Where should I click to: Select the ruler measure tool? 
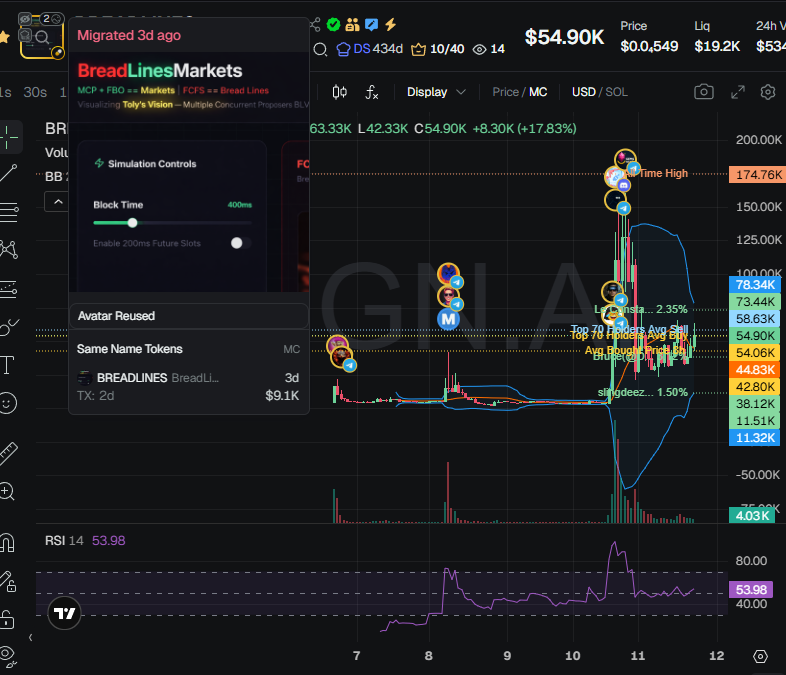click(9, 452)
